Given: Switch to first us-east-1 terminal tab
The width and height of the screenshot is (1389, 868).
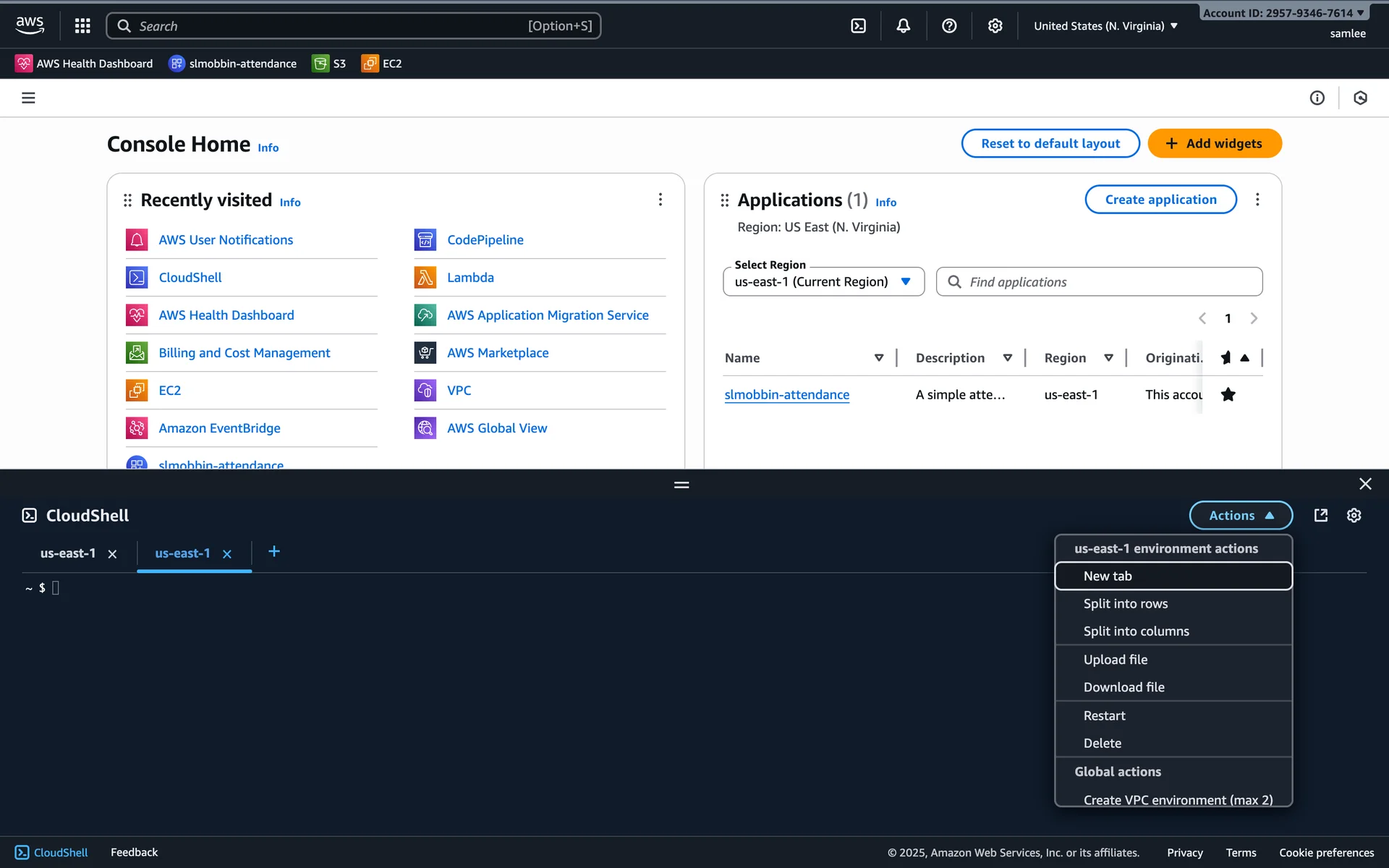Looking at the screenshot, I should pos(68,553).
